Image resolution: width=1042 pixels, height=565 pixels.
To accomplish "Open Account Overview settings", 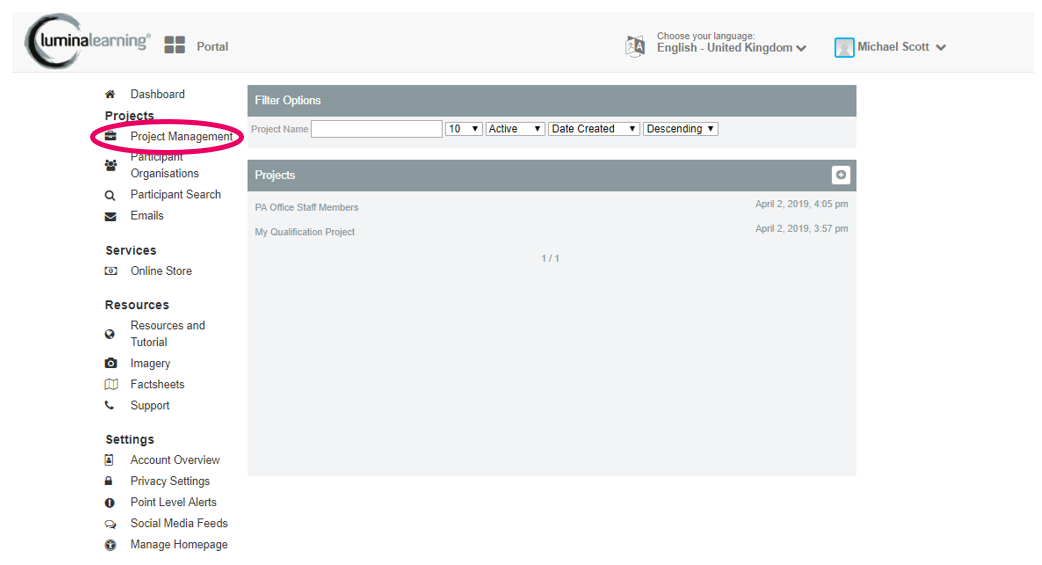I will click(175, 460).
